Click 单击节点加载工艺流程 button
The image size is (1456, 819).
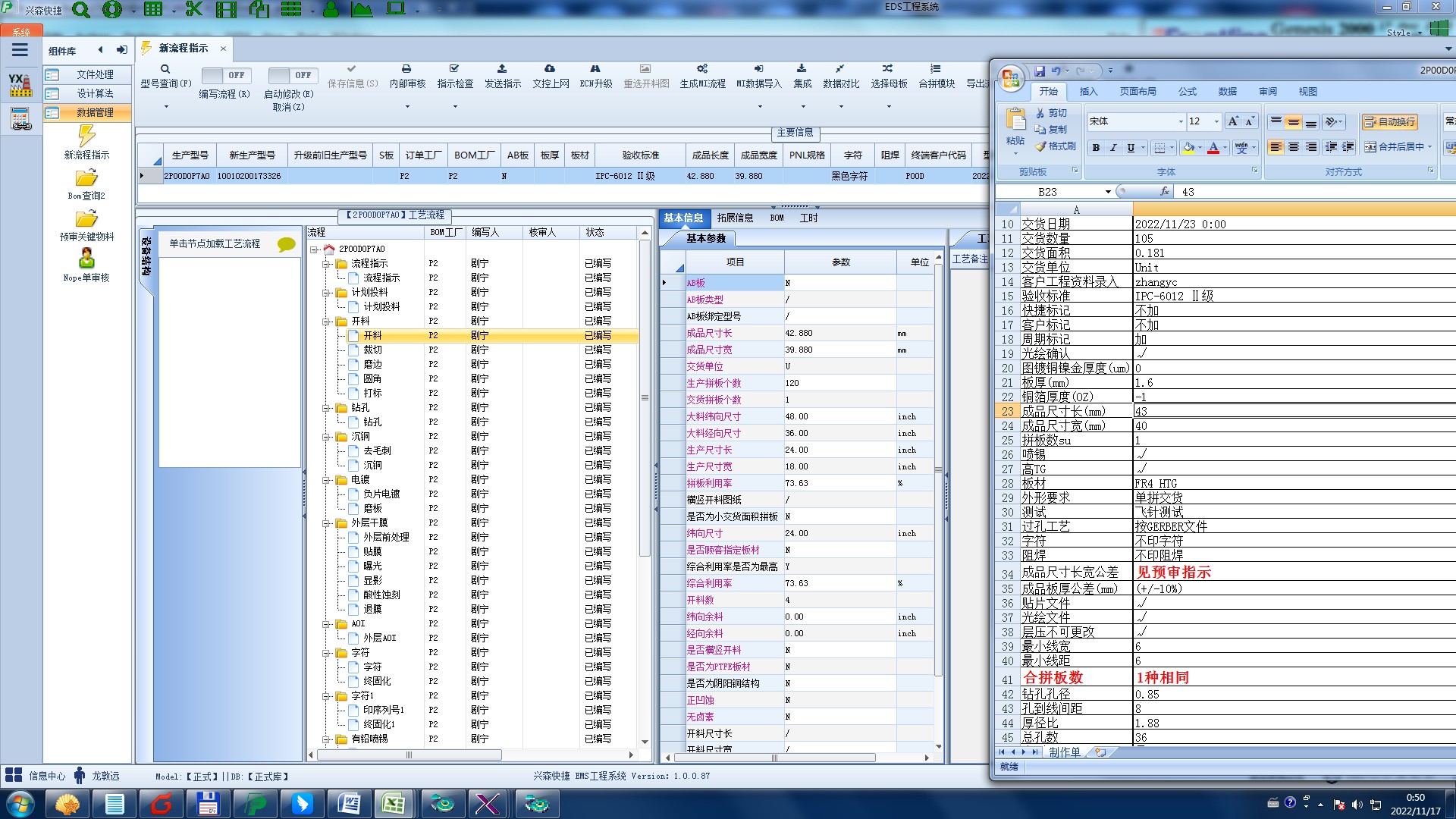coord(215,243)
